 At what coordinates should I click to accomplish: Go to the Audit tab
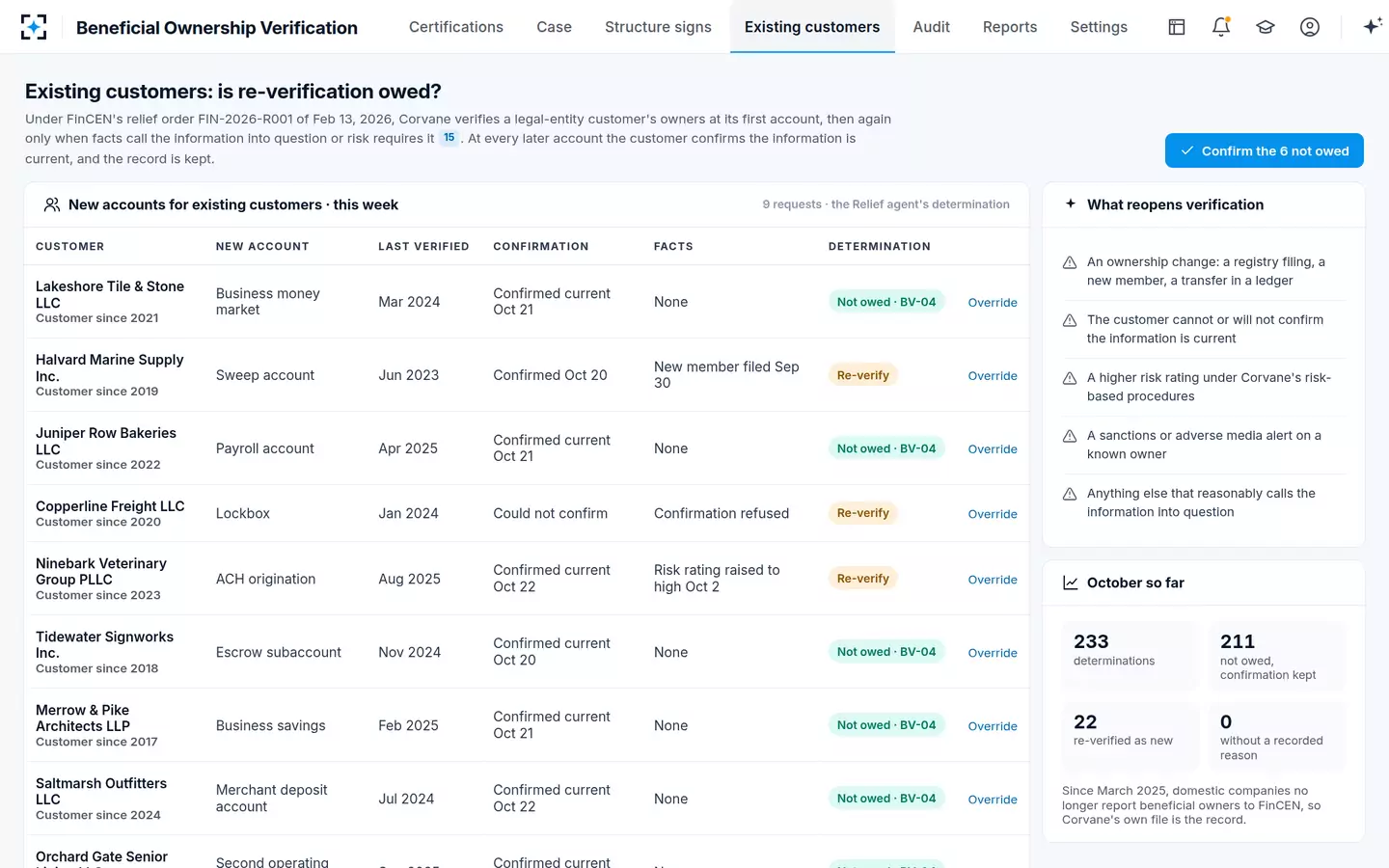point(932,27)
